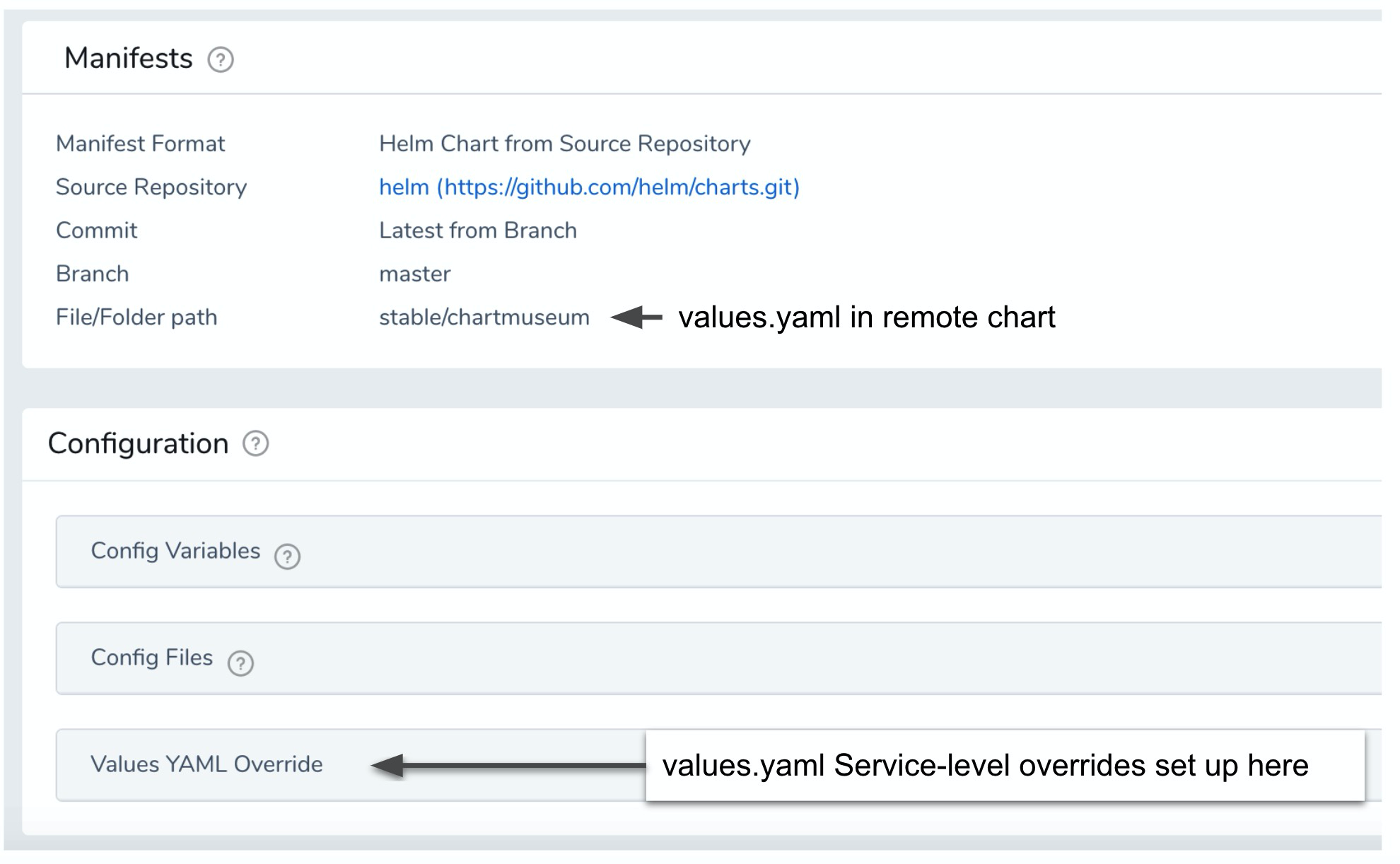Click the Manifests section heading
Screen dimensions: 1400x864
click(x=129, y=58)
